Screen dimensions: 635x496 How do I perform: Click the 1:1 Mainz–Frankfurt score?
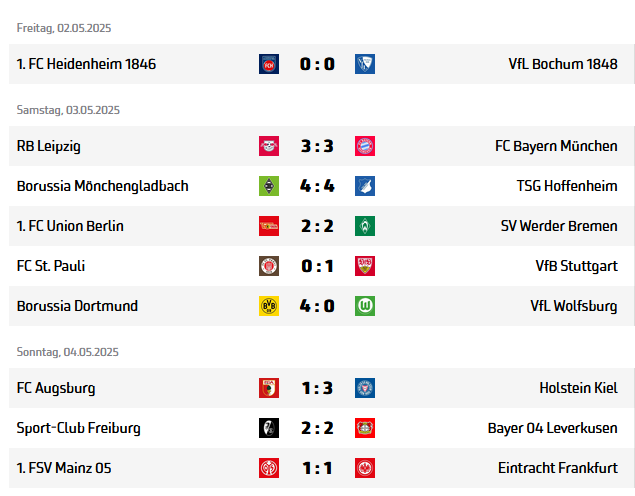point(317,468)
